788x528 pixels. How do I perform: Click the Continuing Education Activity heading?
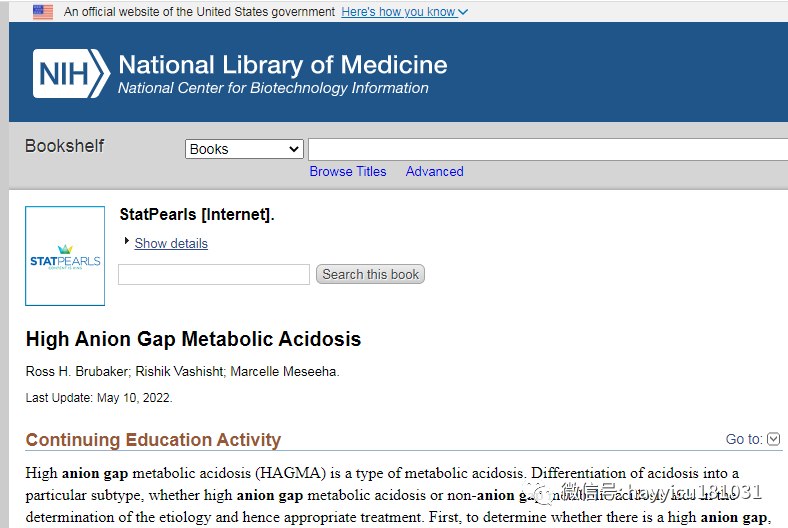tap(153, 440)
